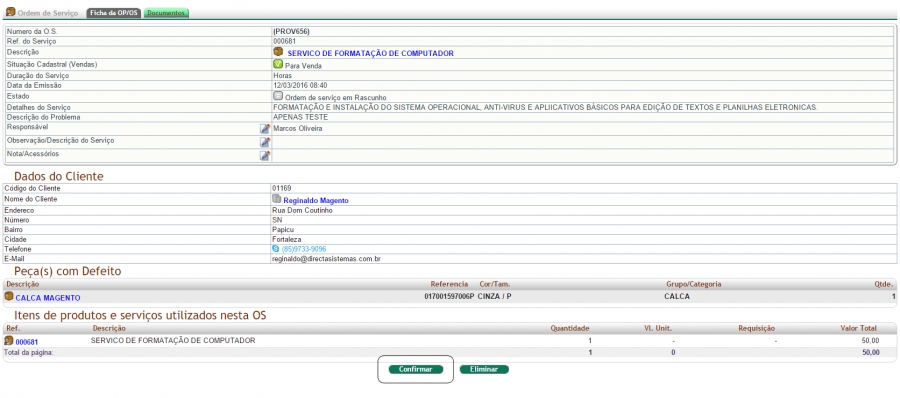Open the Documentos tab

tap(166, 13)
